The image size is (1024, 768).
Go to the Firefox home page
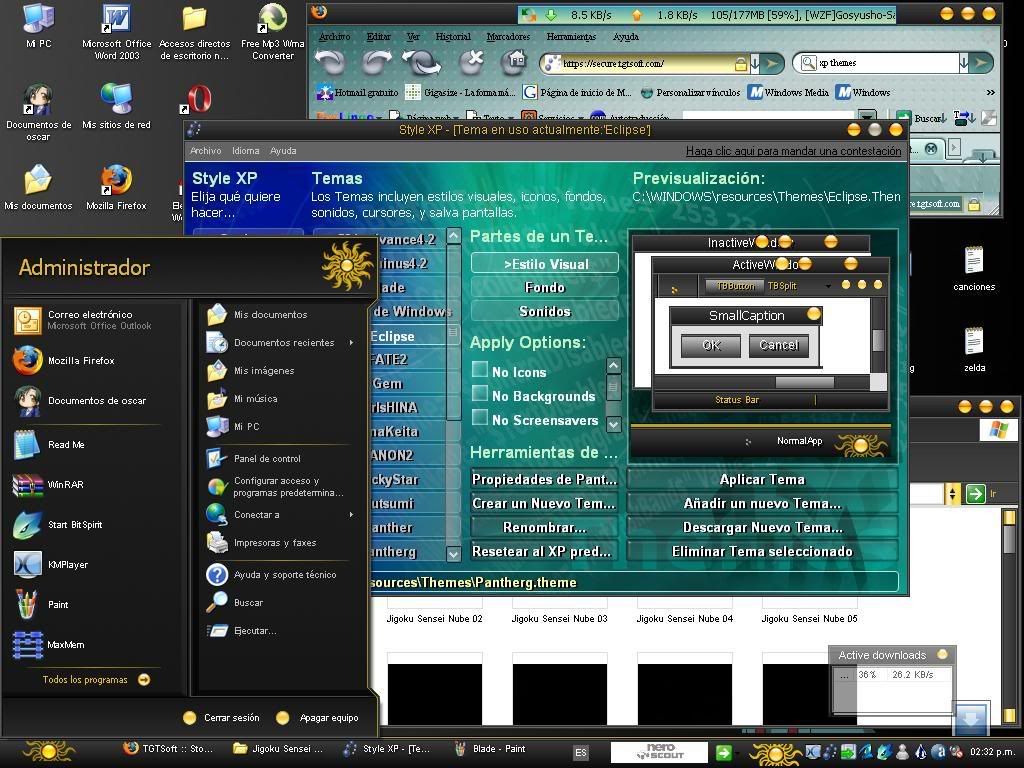click(x=515, y=63)
